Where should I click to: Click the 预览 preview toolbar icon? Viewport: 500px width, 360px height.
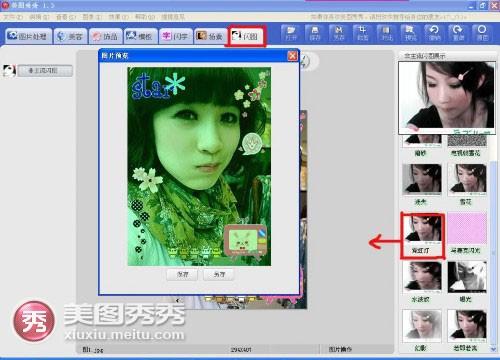point(410,33)
